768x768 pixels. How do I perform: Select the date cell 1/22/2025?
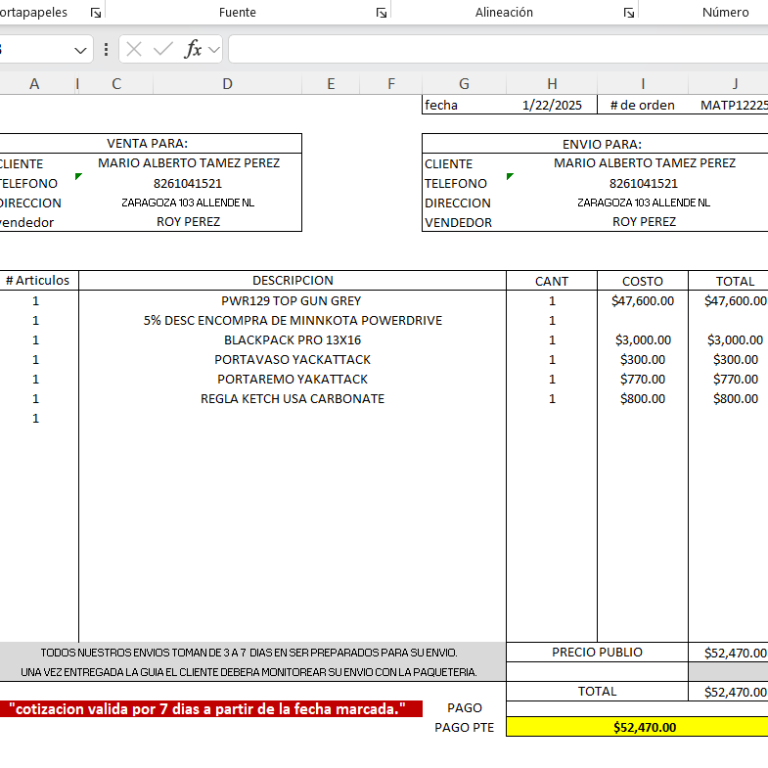point(552,105)
